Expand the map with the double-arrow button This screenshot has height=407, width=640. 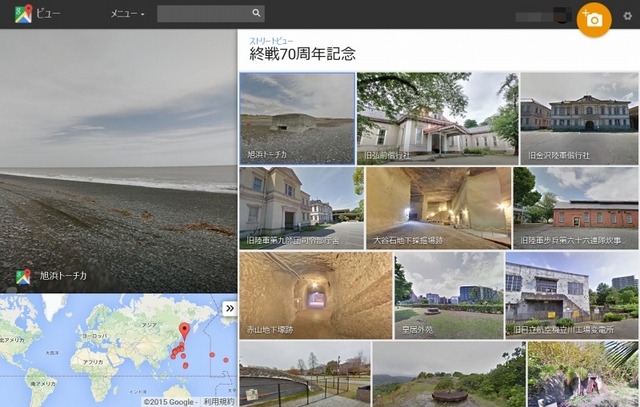229,308
